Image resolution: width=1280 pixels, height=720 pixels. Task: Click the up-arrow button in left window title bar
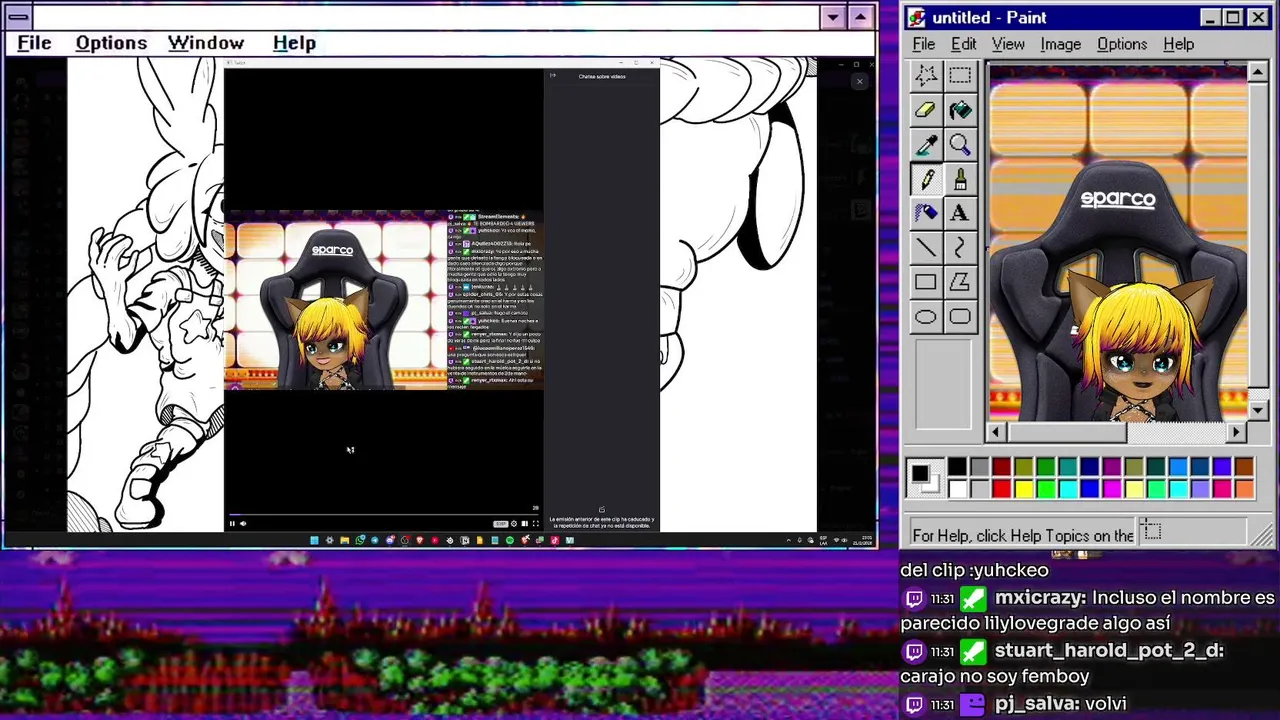[860, 17]
